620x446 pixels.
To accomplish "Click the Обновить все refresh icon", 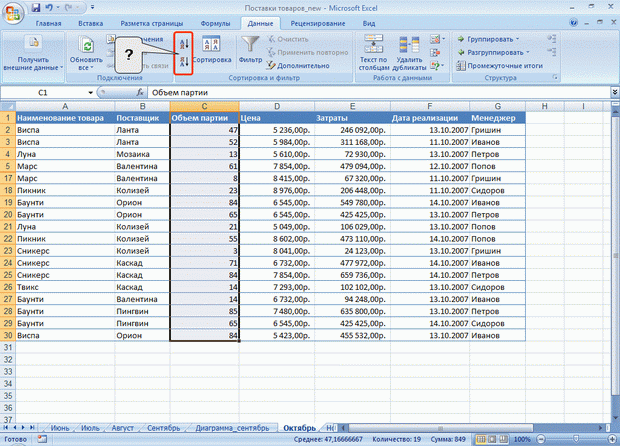I will [86, 45].
